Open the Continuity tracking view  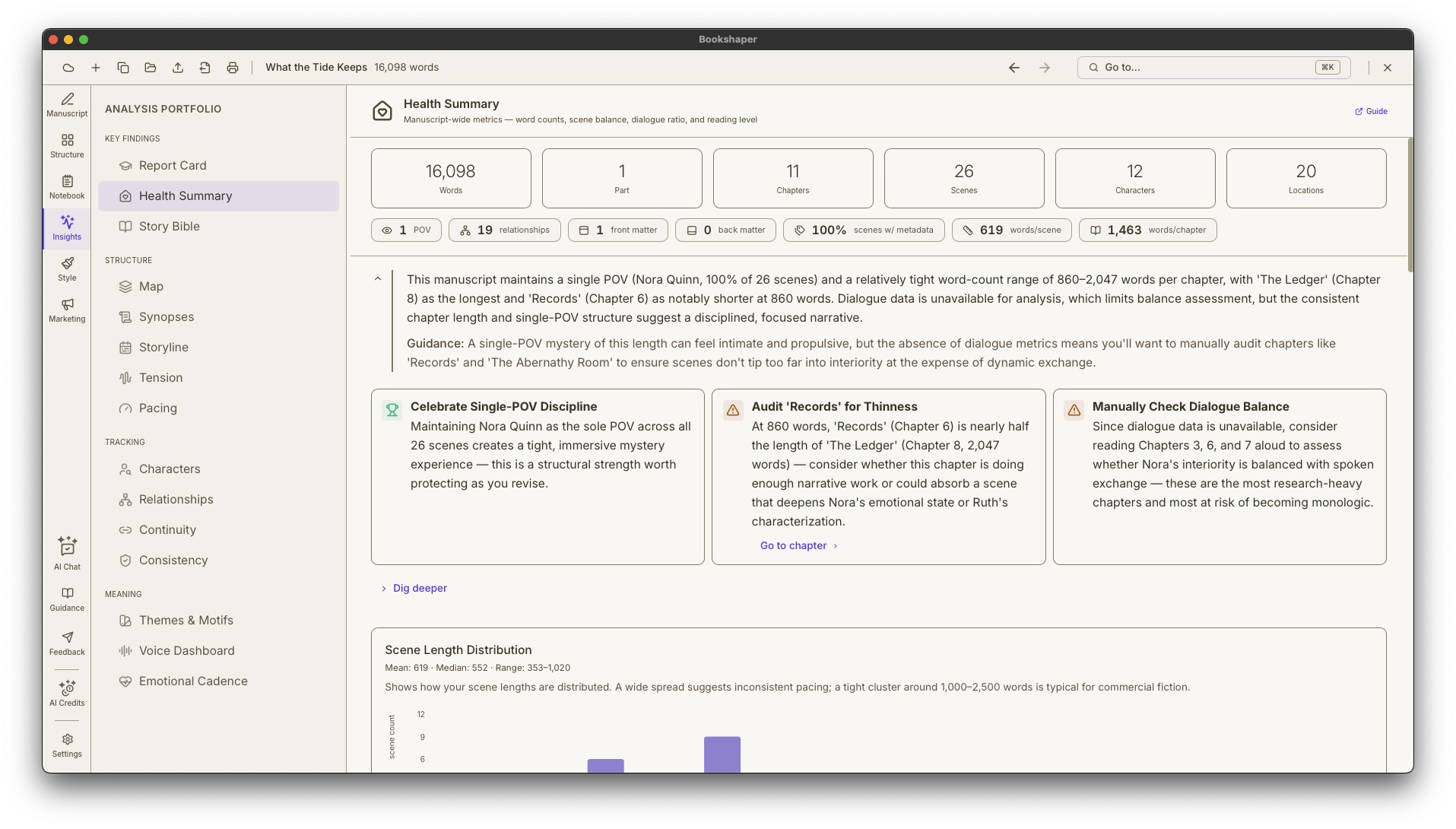click(x=218, y=530)
